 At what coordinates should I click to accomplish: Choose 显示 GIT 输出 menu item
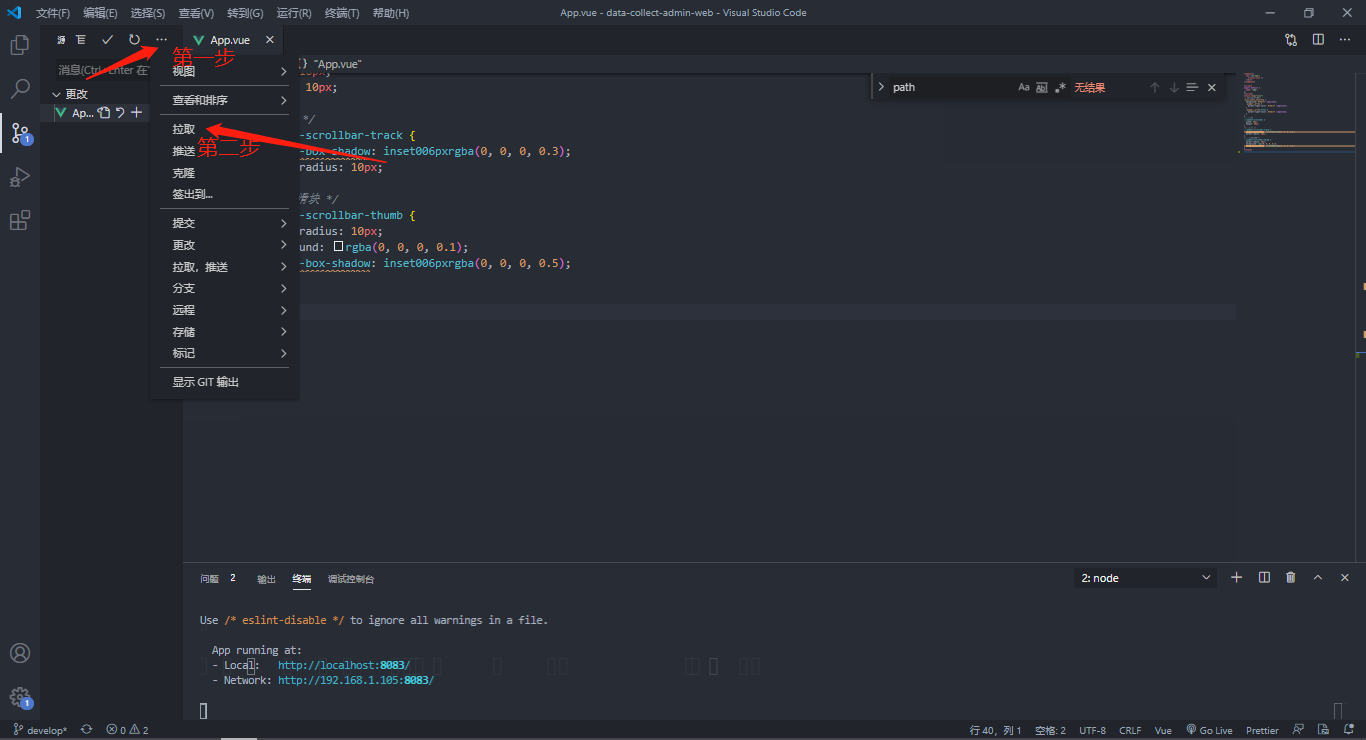click(224, 382)
